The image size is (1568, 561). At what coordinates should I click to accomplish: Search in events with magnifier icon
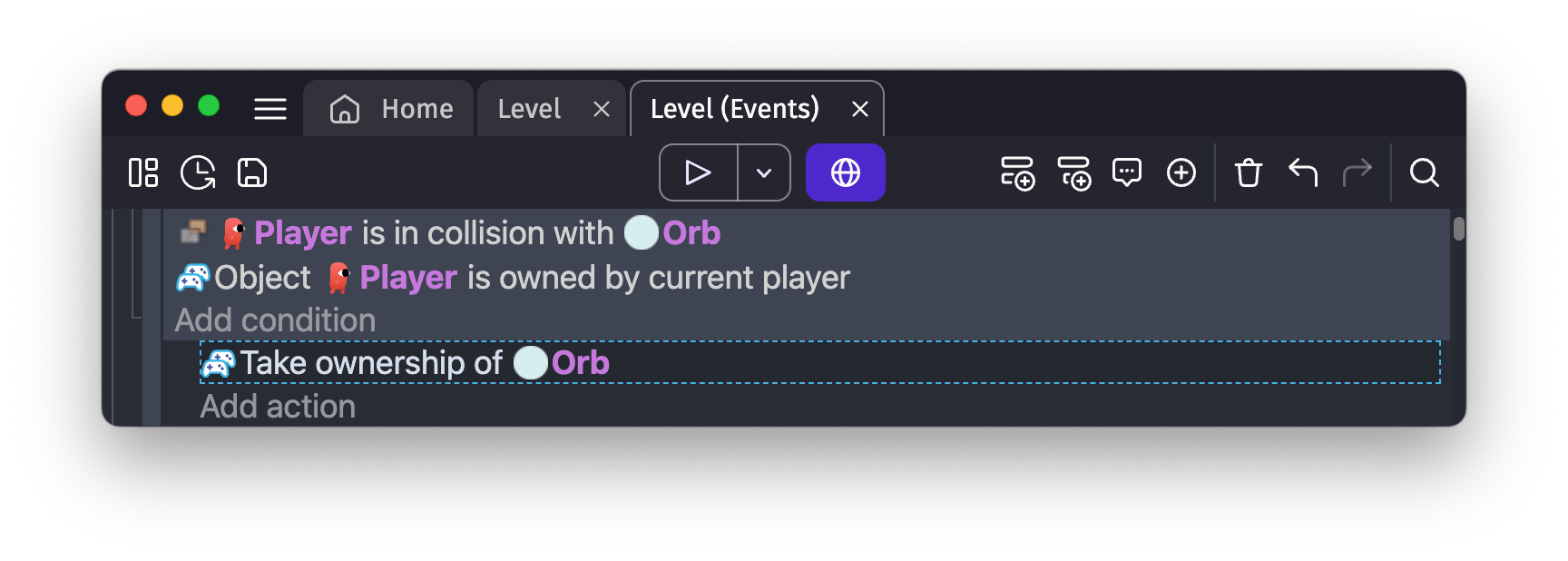click(x=1425, y=172)
